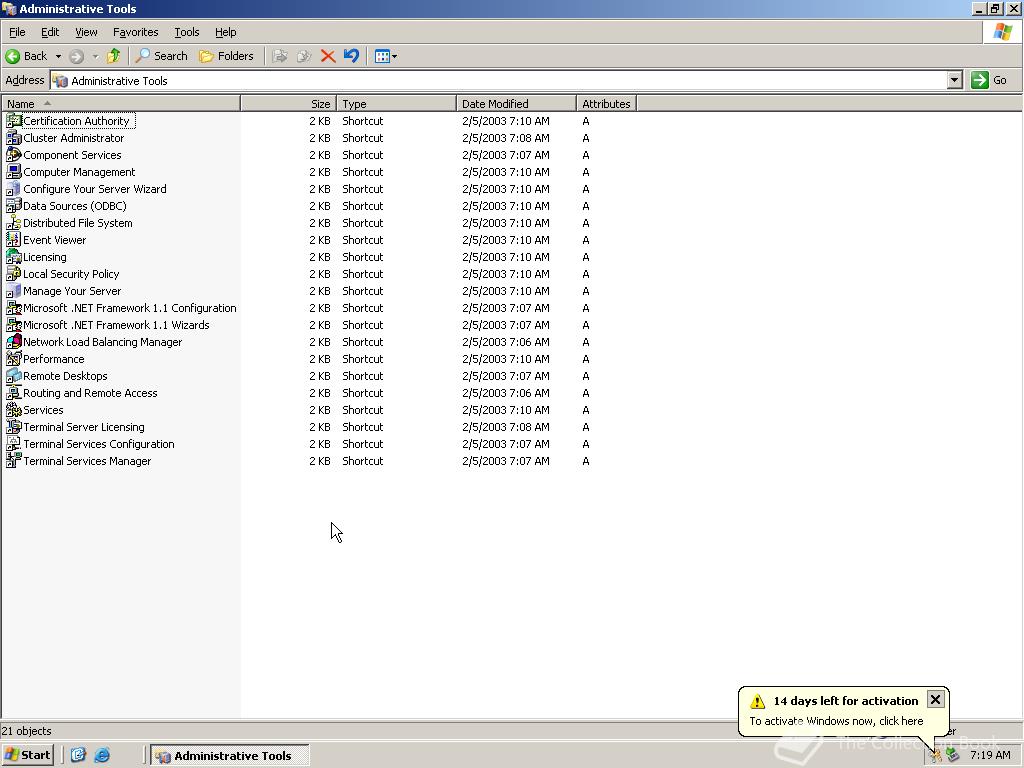Viewport: 1024px width, 768px height.
Task: Select the Network Load Balancing Manager icon
Action: pyautogui.click(x=13, y=342)
